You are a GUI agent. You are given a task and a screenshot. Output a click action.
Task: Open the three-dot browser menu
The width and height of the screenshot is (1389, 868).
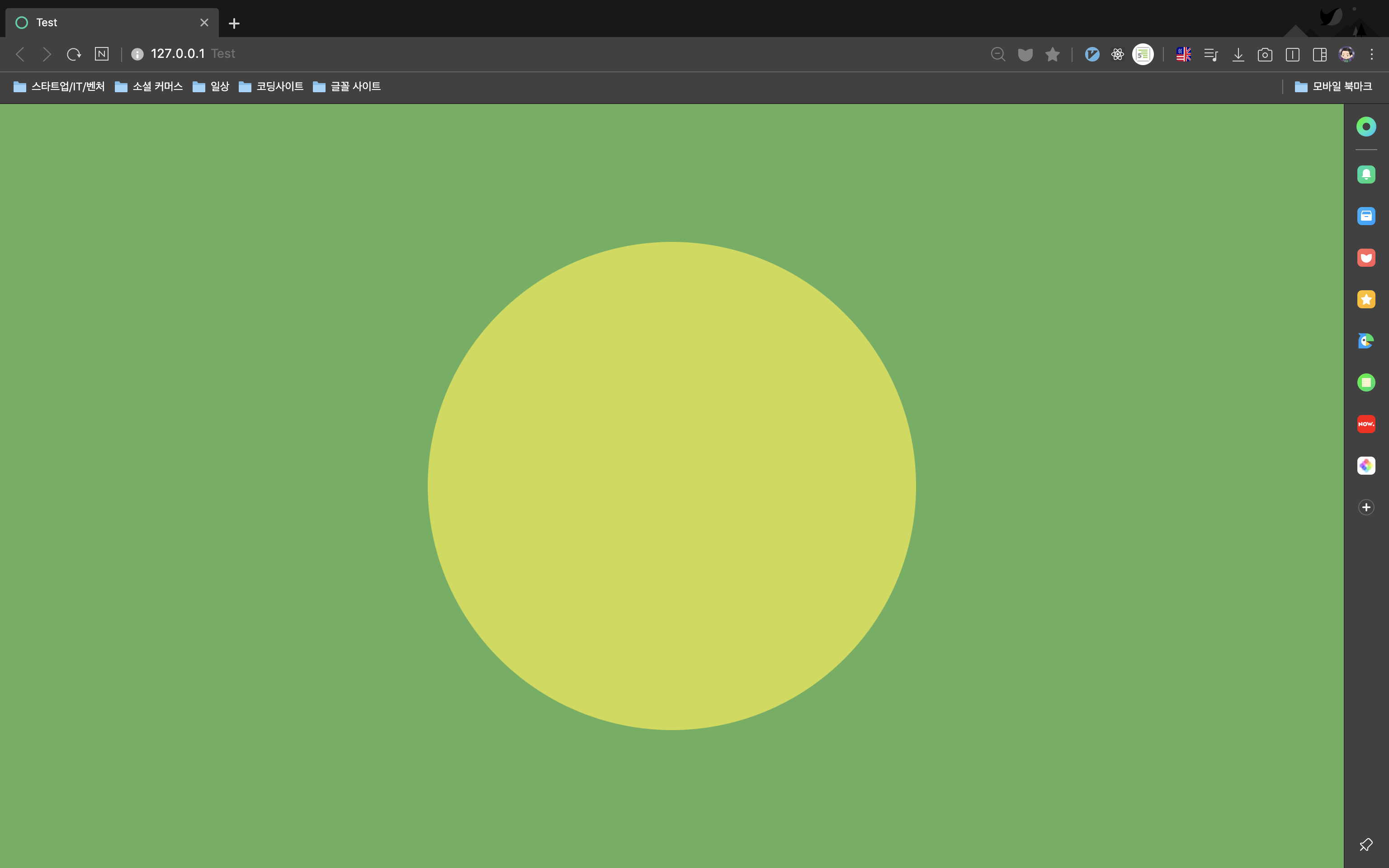[1372, 55]
